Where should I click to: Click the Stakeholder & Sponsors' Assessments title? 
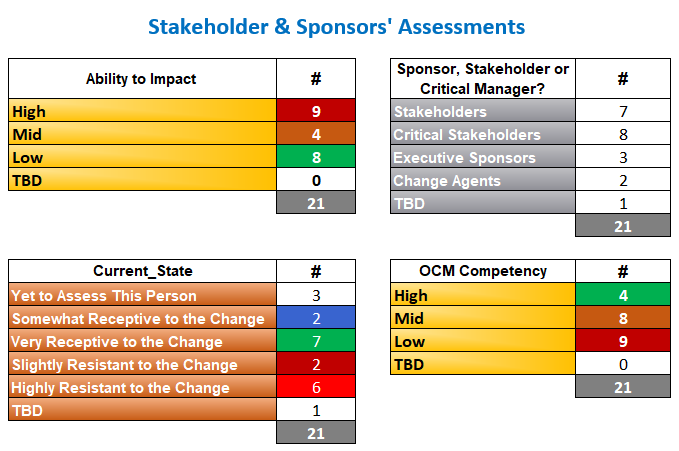click(x=336, y=27)
